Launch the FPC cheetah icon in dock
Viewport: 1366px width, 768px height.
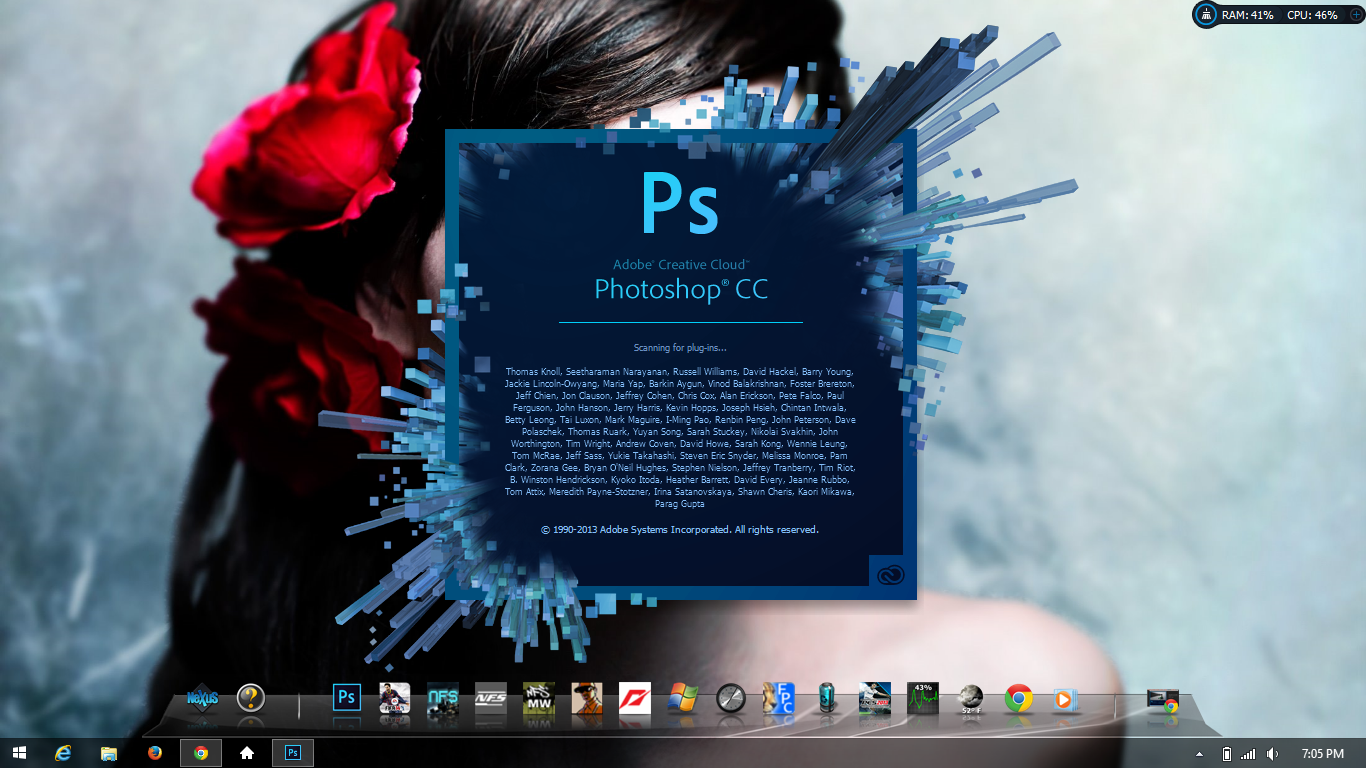(x=779, y=697)
